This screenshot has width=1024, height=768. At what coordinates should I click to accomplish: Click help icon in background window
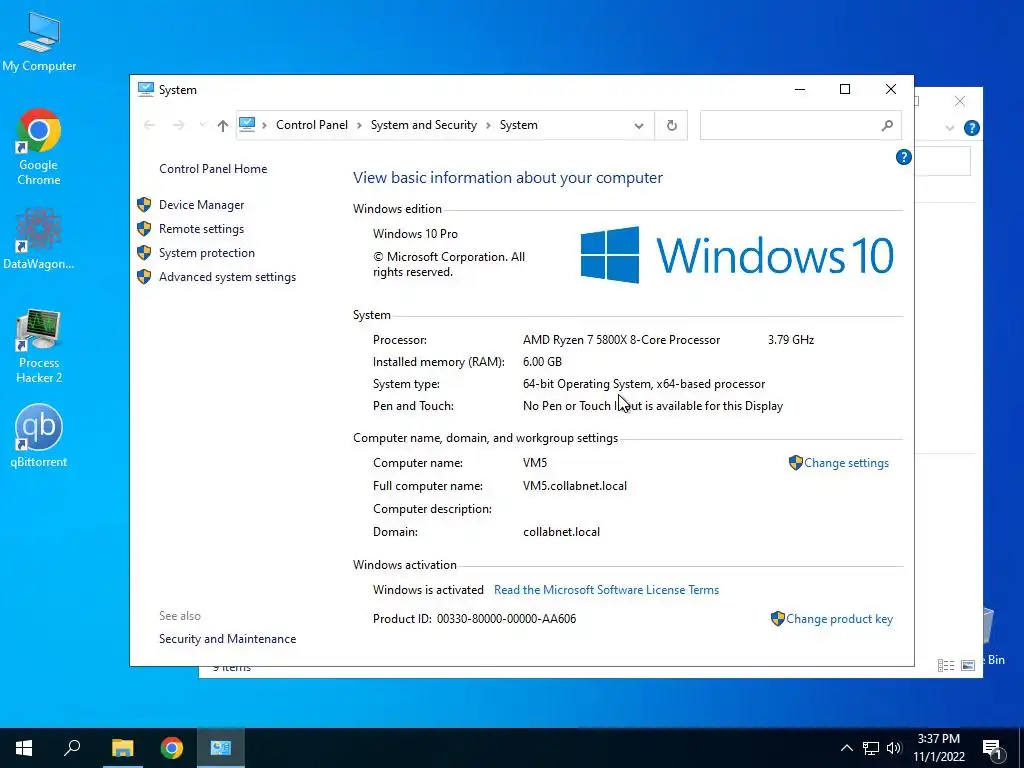[971, 128]
